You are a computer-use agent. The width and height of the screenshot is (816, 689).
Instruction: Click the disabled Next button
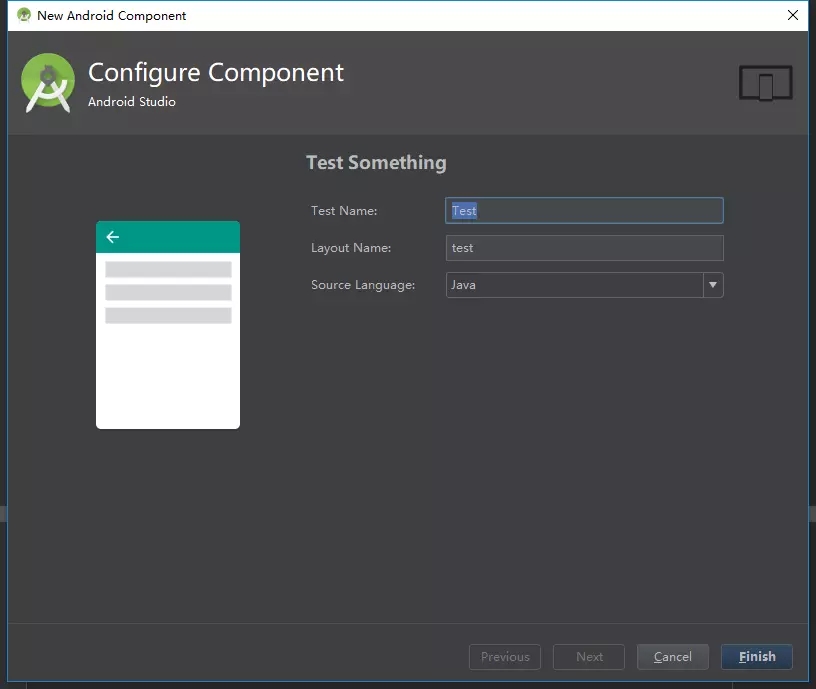click(x=588, y=657)
